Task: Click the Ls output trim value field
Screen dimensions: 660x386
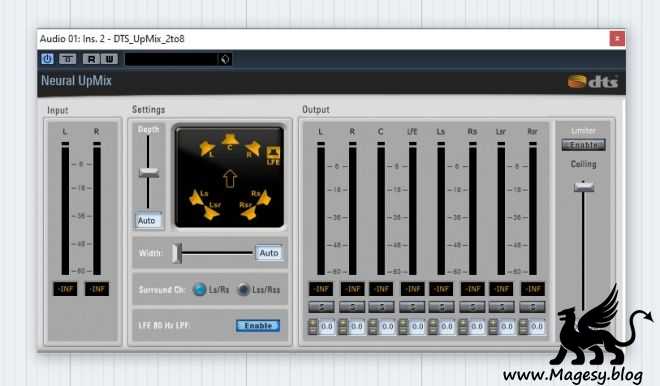Action: 447,327
